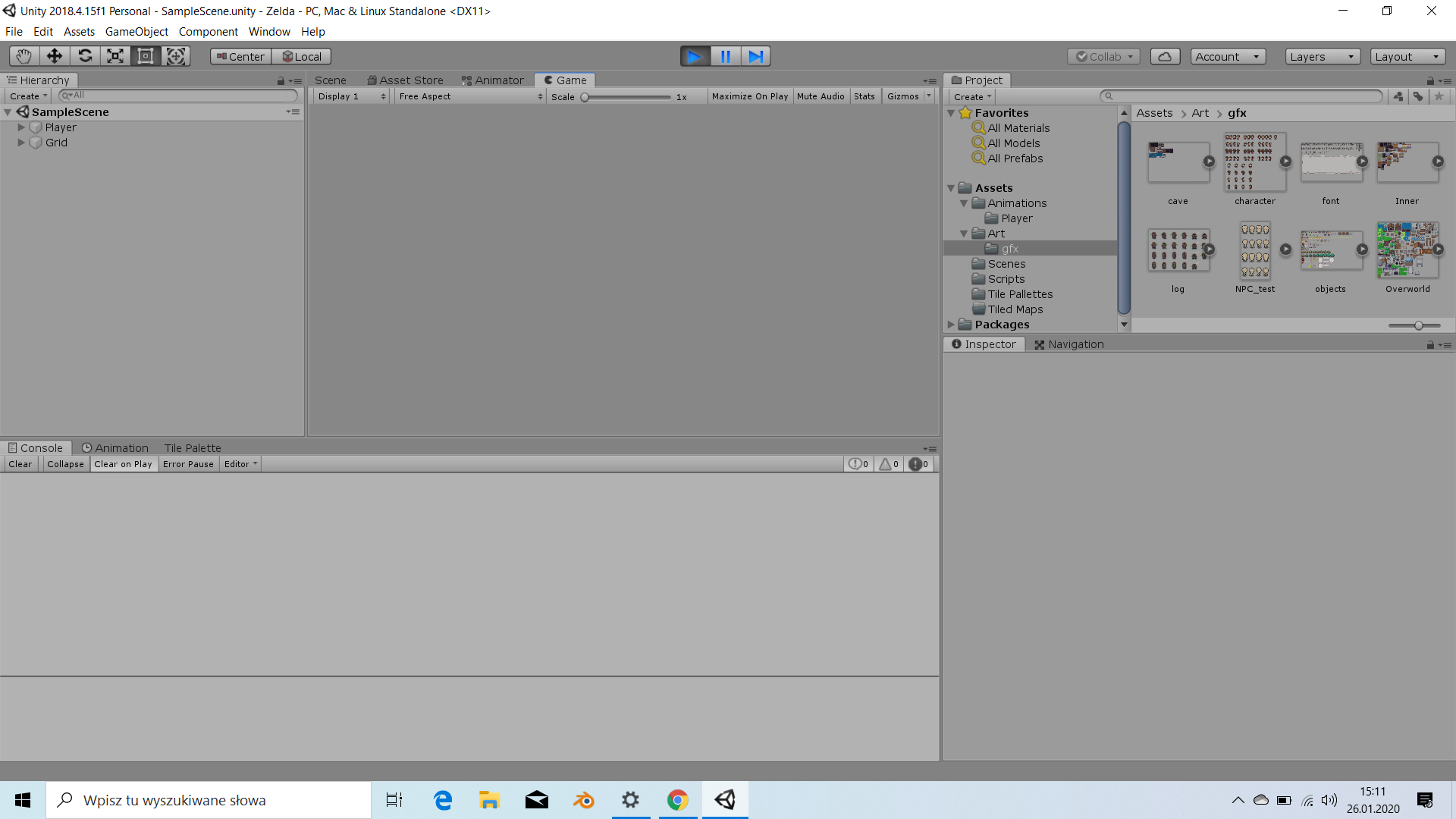Open the GameObject menu
Image resolution: width=1456 pixels, height=819 pixels.
[136, 32]
